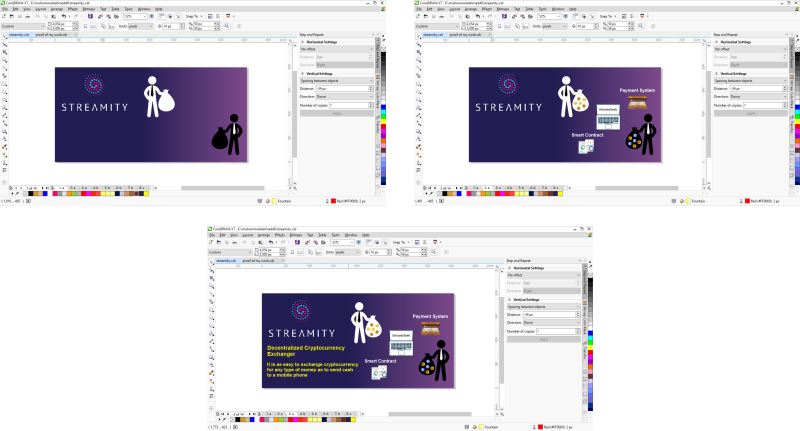Click the Open icon in top-left window

coord(12,16)
